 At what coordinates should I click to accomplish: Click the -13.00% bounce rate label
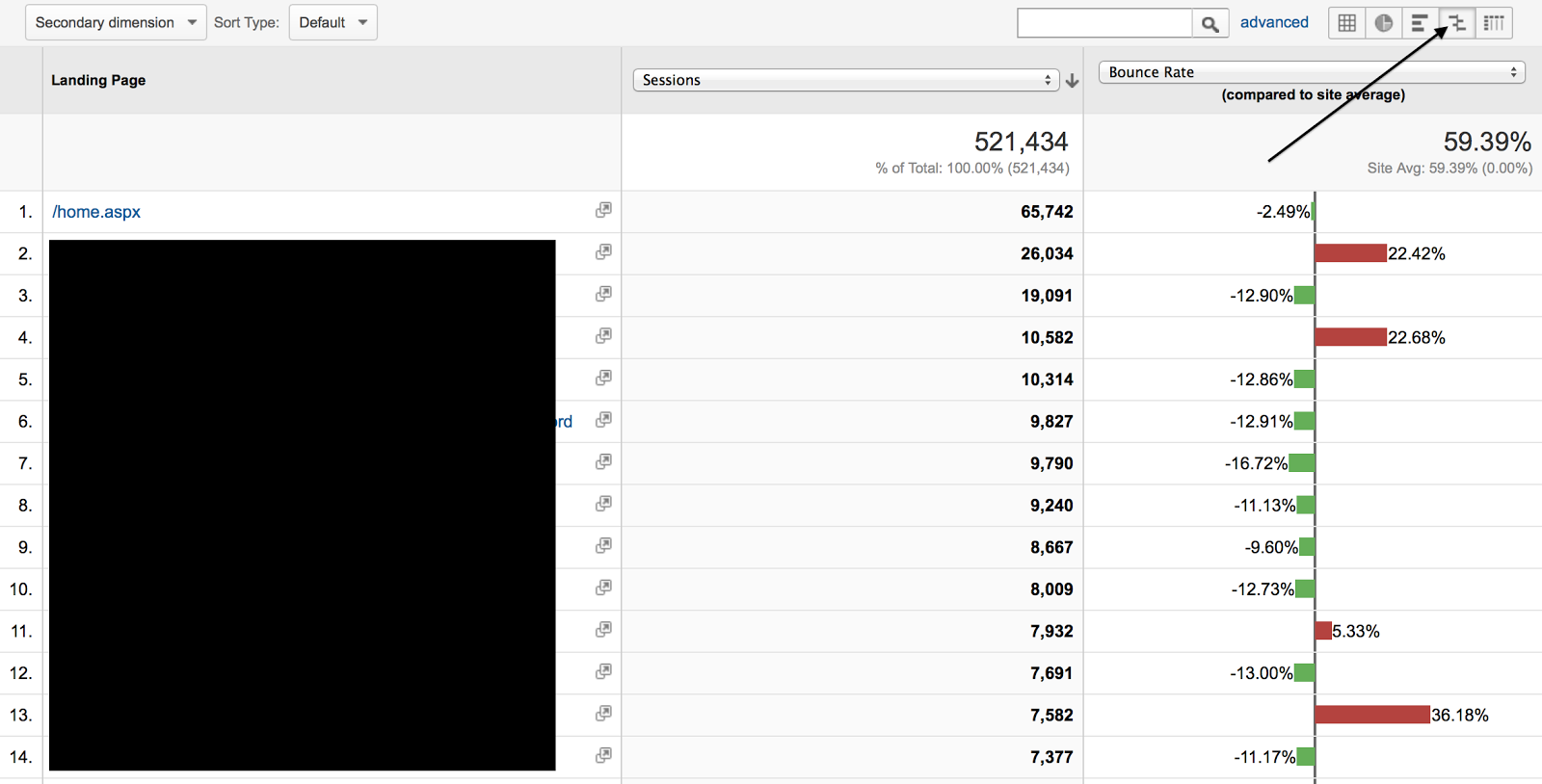tap(1262, 673)
